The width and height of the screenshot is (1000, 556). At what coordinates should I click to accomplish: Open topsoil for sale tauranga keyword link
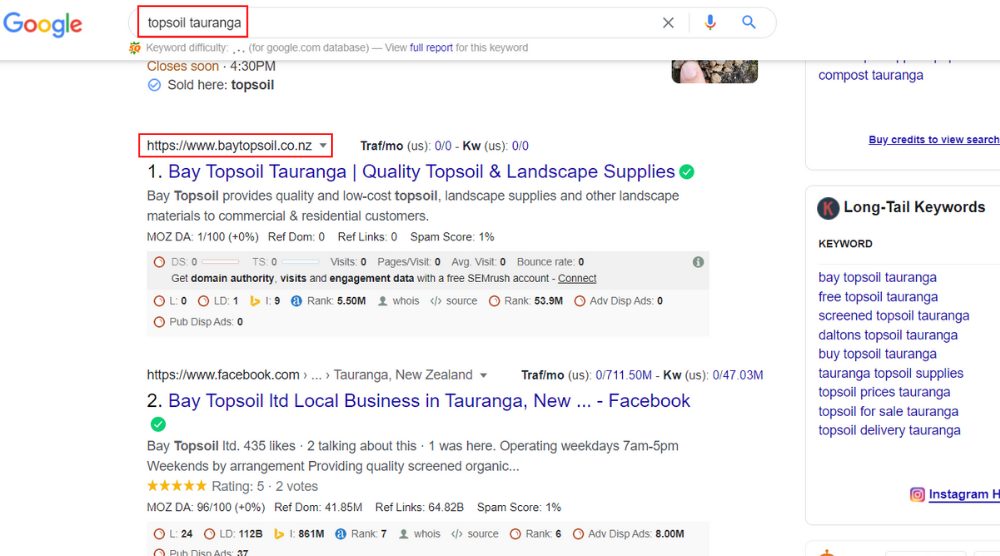tap(888, 411)
